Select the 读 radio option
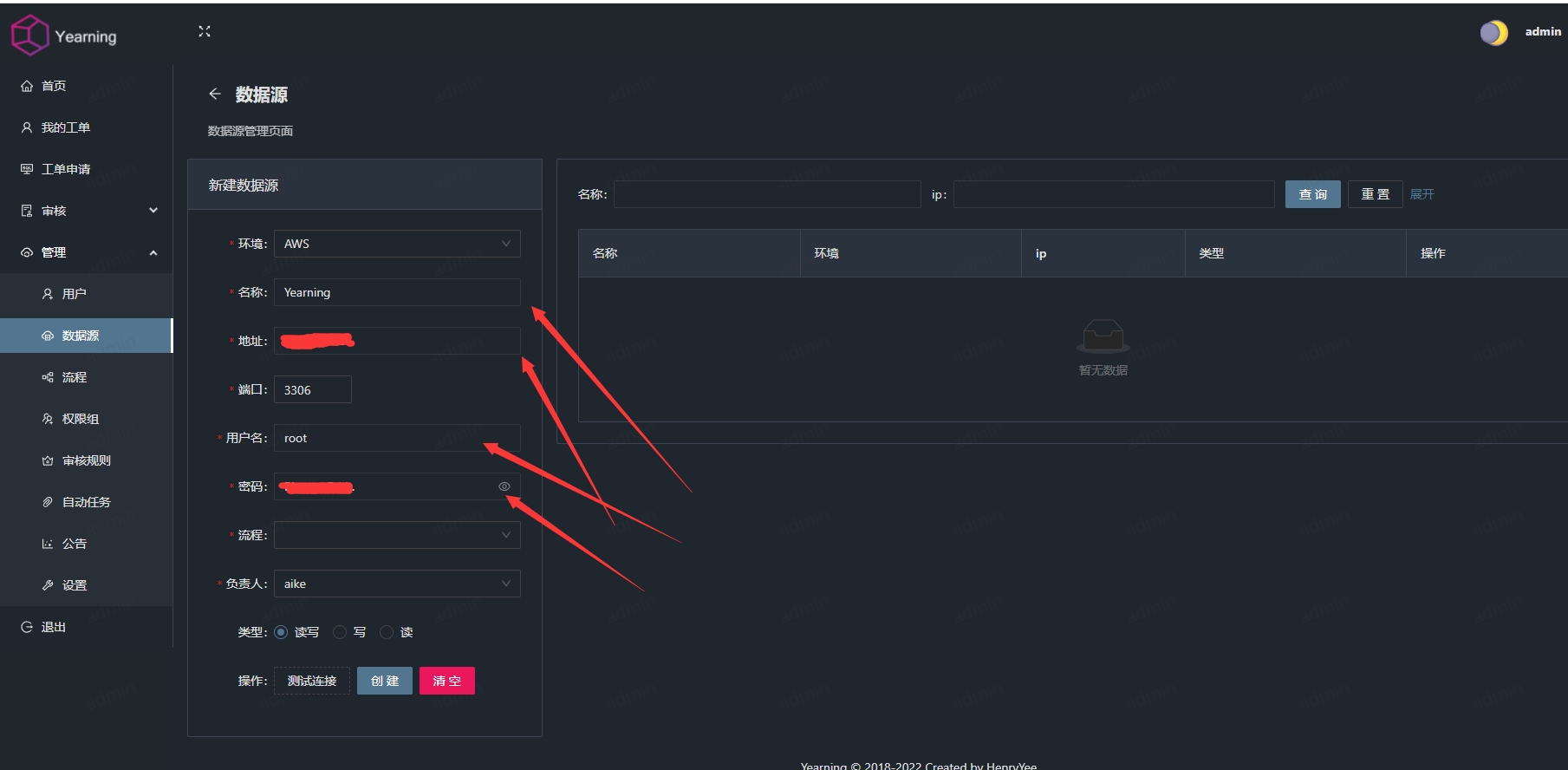The width and height of the screenshot is (1568, 770). [x=387, y=632]
